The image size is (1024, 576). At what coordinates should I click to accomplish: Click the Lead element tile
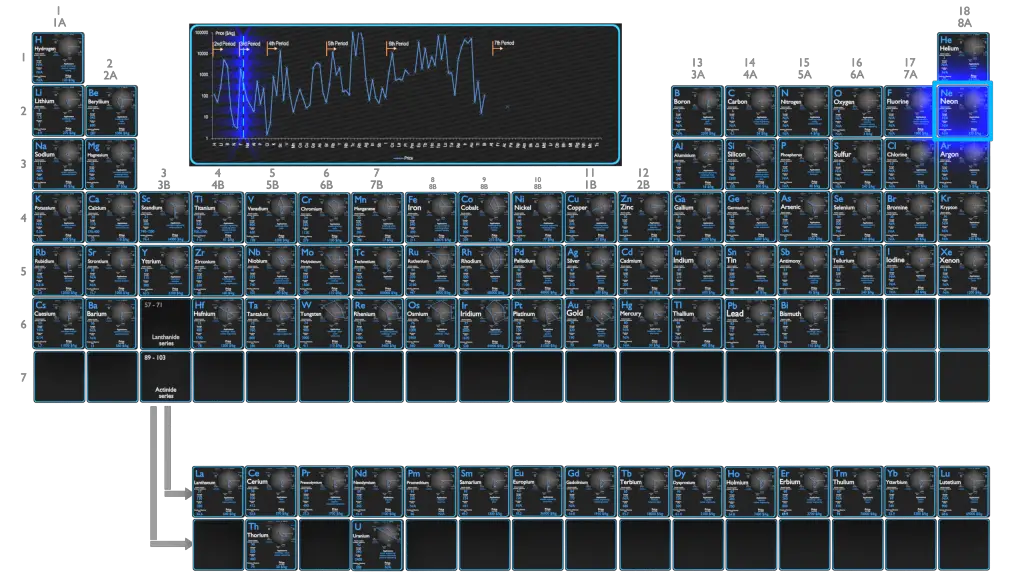tap(750, 323)
